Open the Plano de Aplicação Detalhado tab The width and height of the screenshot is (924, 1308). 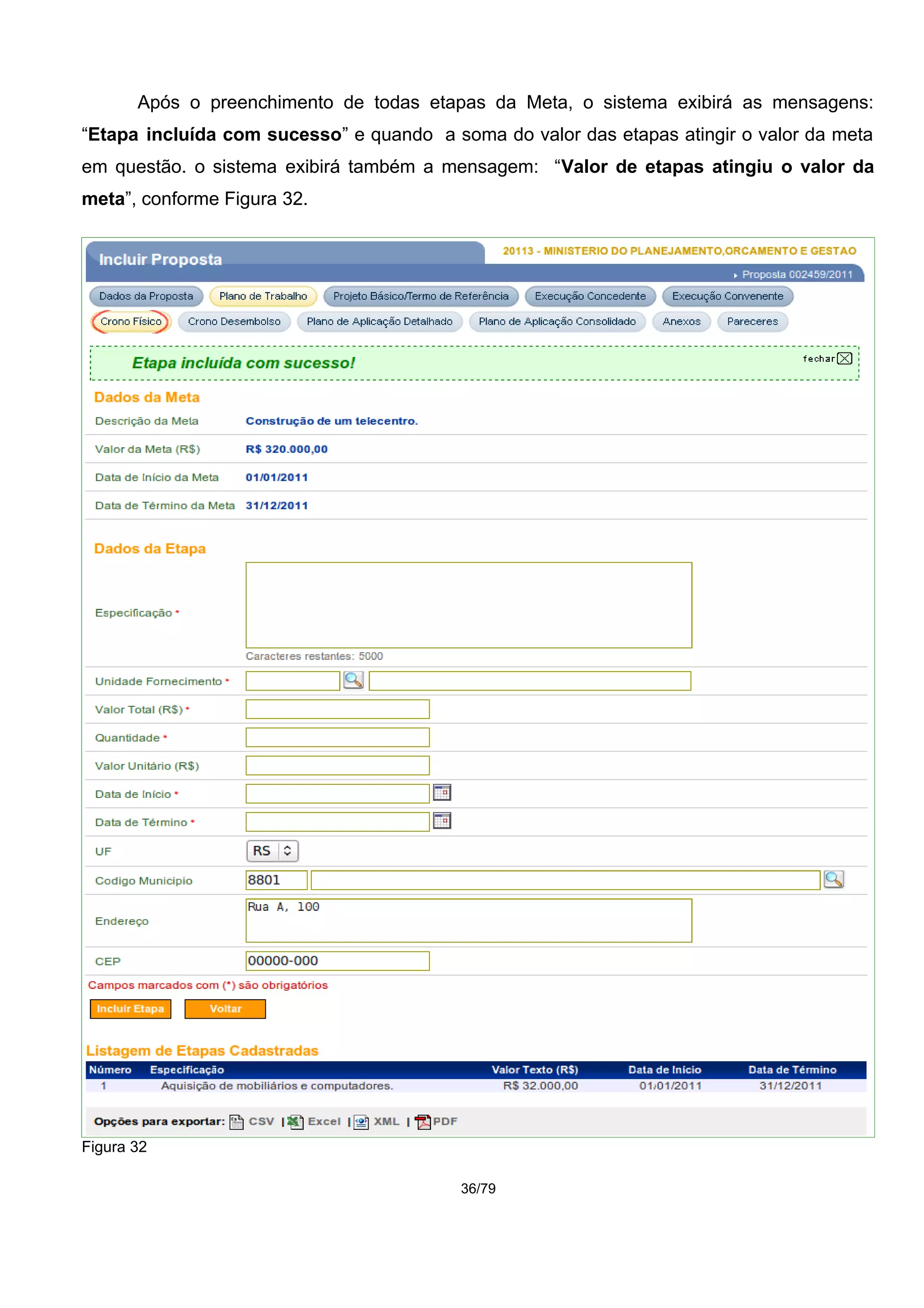[379, 322]
